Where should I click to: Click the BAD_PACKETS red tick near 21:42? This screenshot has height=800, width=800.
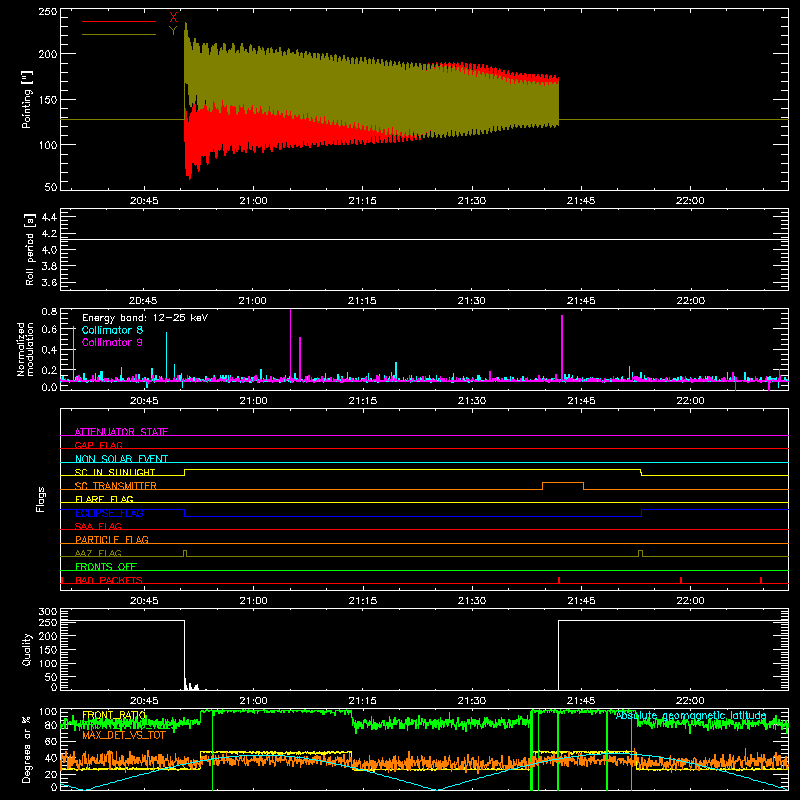(559, 580)
